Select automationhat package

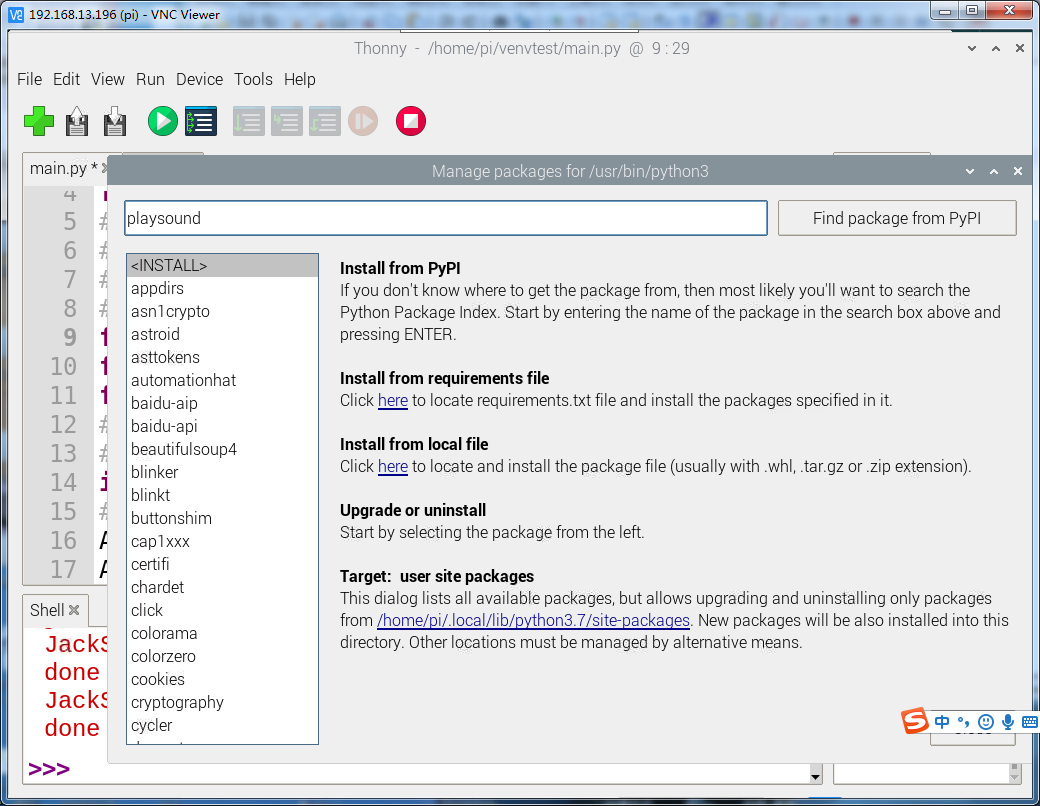coord(222,380)
